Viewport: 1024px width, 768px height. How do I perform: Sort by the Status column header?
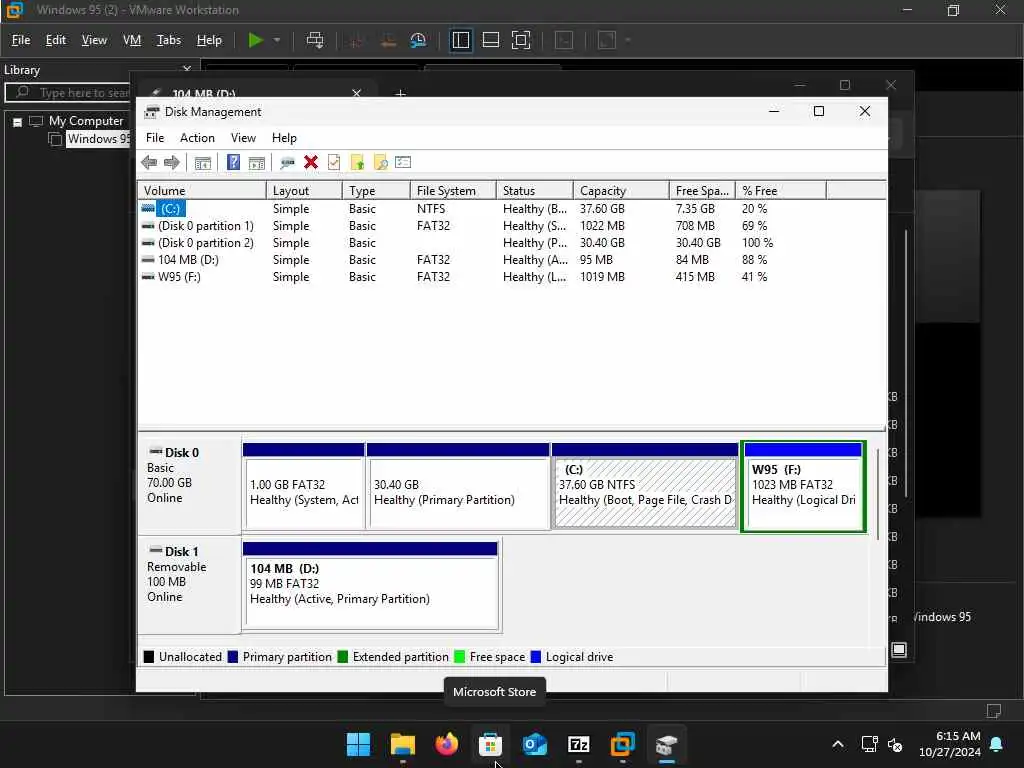(535, 191)
